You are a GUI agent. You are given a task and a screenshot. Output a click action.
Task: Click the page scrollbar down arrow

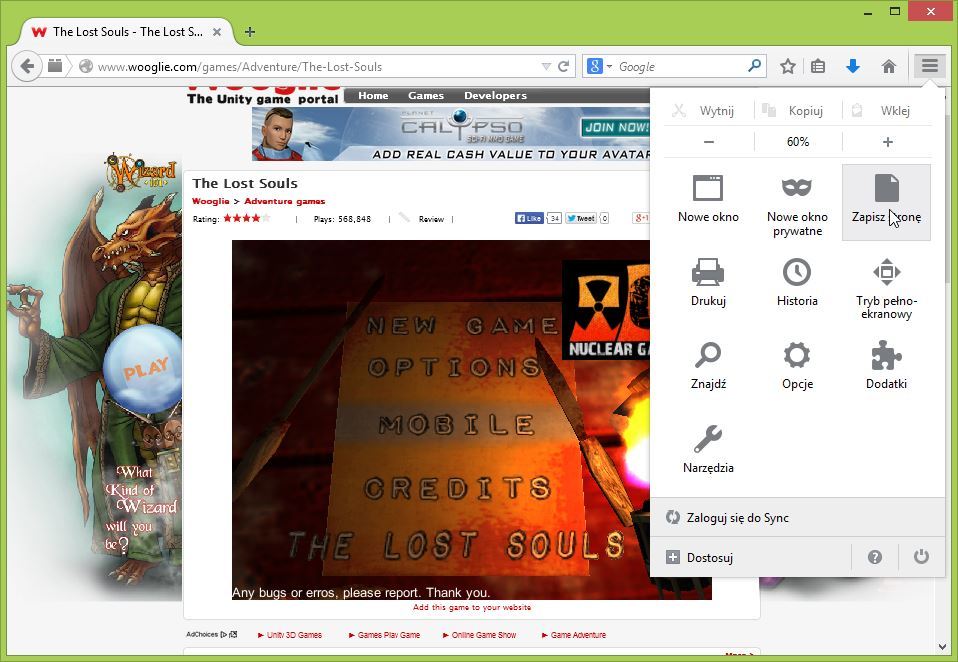[942, 647]
